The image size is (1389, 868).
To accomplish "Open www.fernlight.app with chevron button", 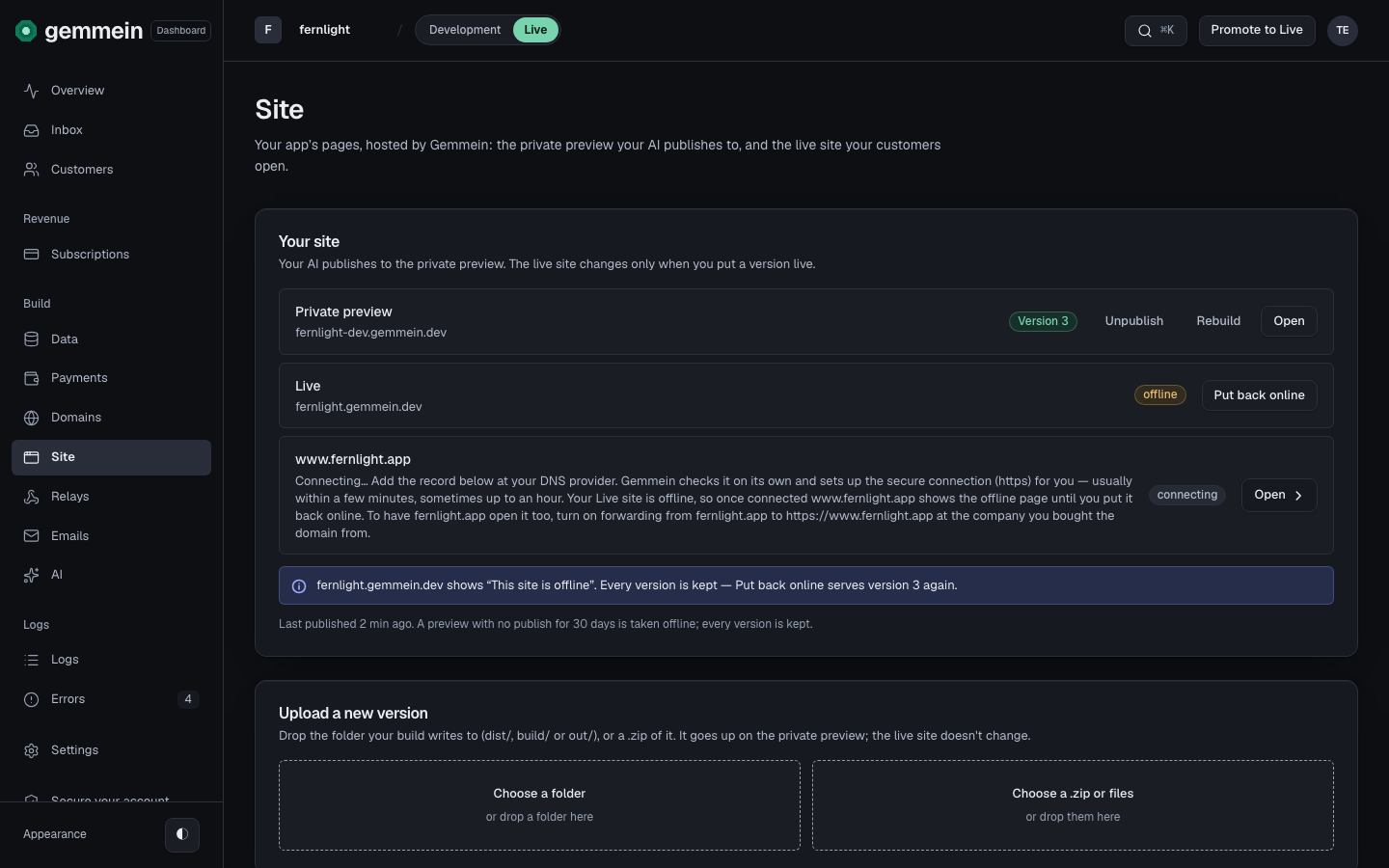I will (x=1279, y=495).
